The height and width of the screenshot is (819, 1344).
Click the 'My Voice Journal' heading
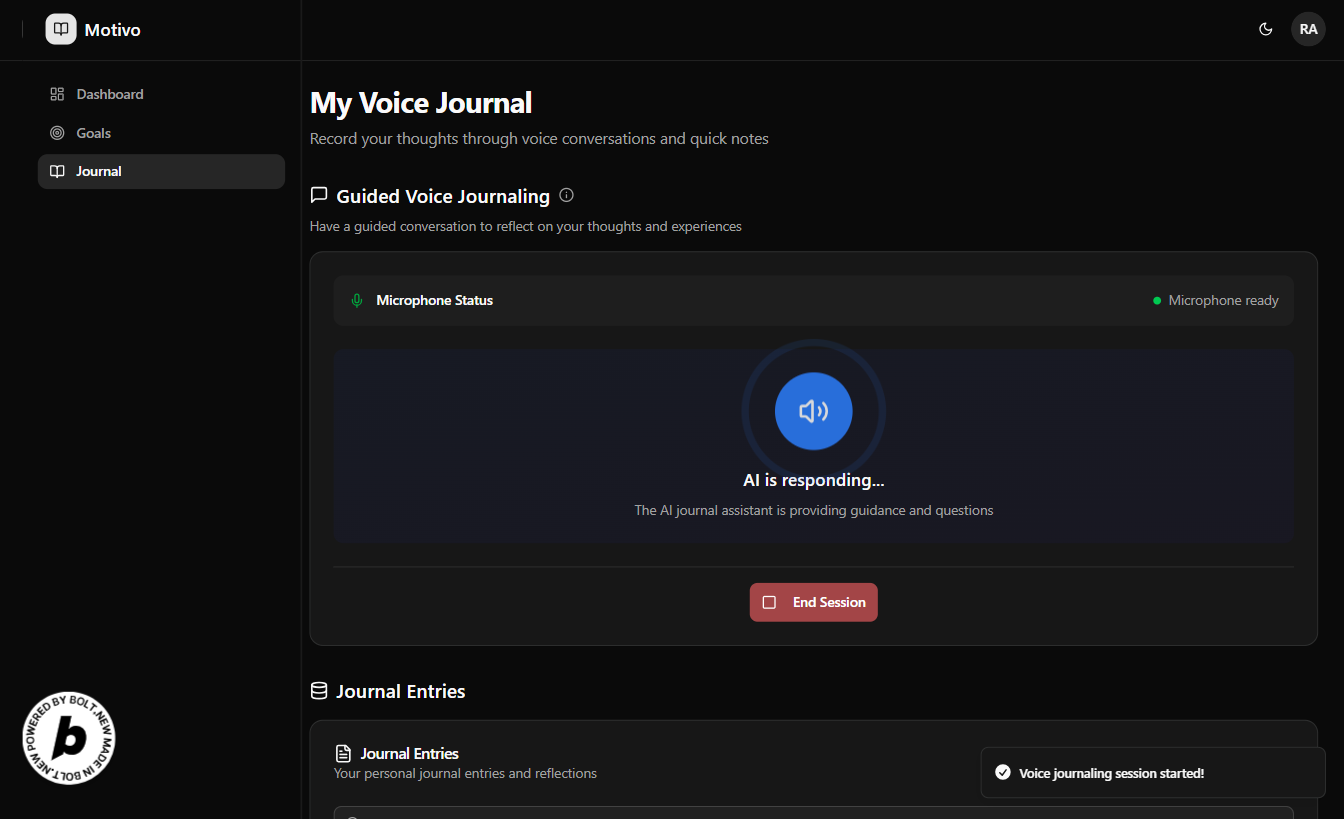(x=421, y=103)
